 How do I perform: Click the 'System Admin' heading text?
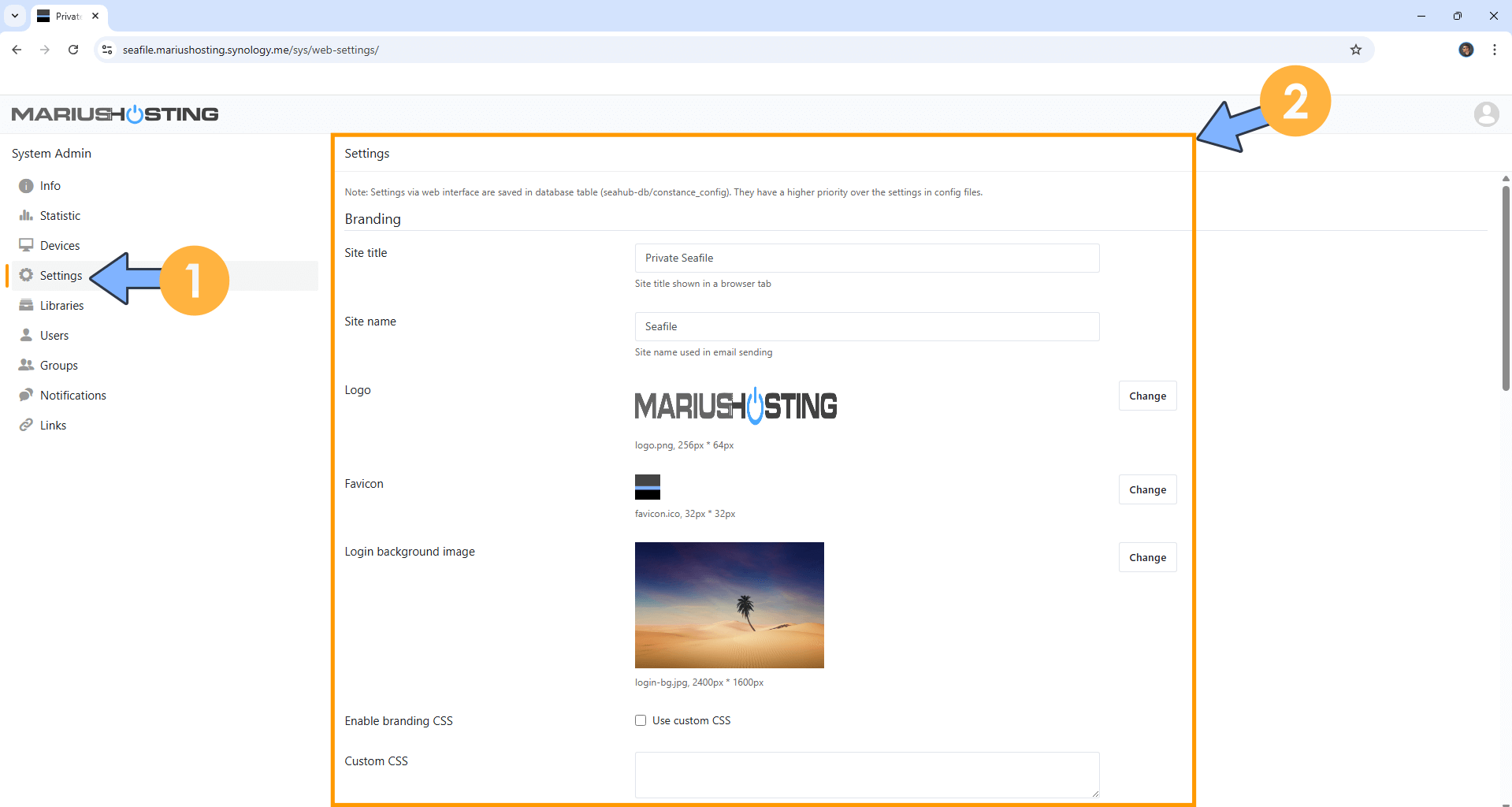tap(51, 154)
